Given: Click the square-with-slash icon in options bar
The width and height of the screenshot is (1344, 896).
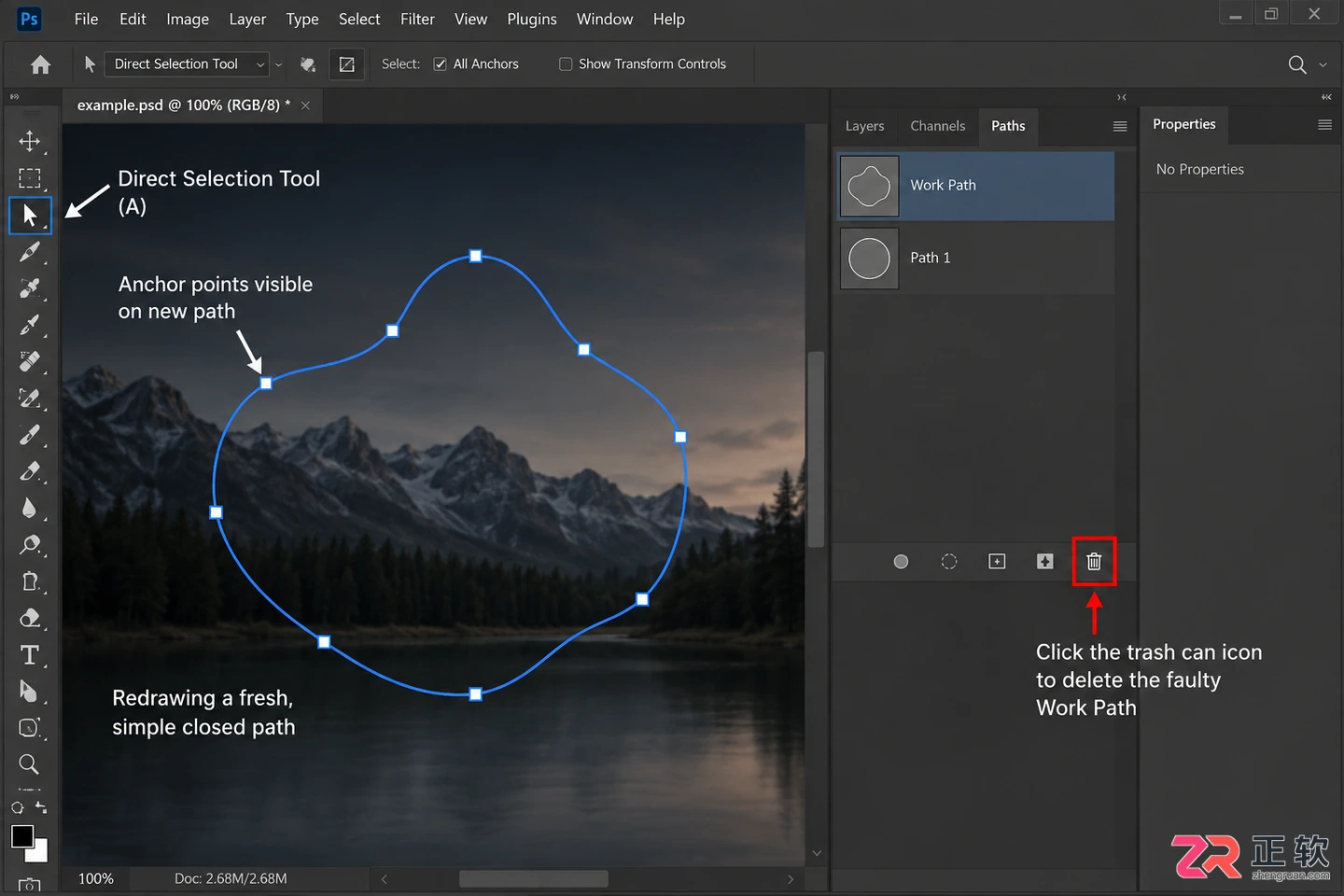Looking at the screenshot, I should 346,64.
